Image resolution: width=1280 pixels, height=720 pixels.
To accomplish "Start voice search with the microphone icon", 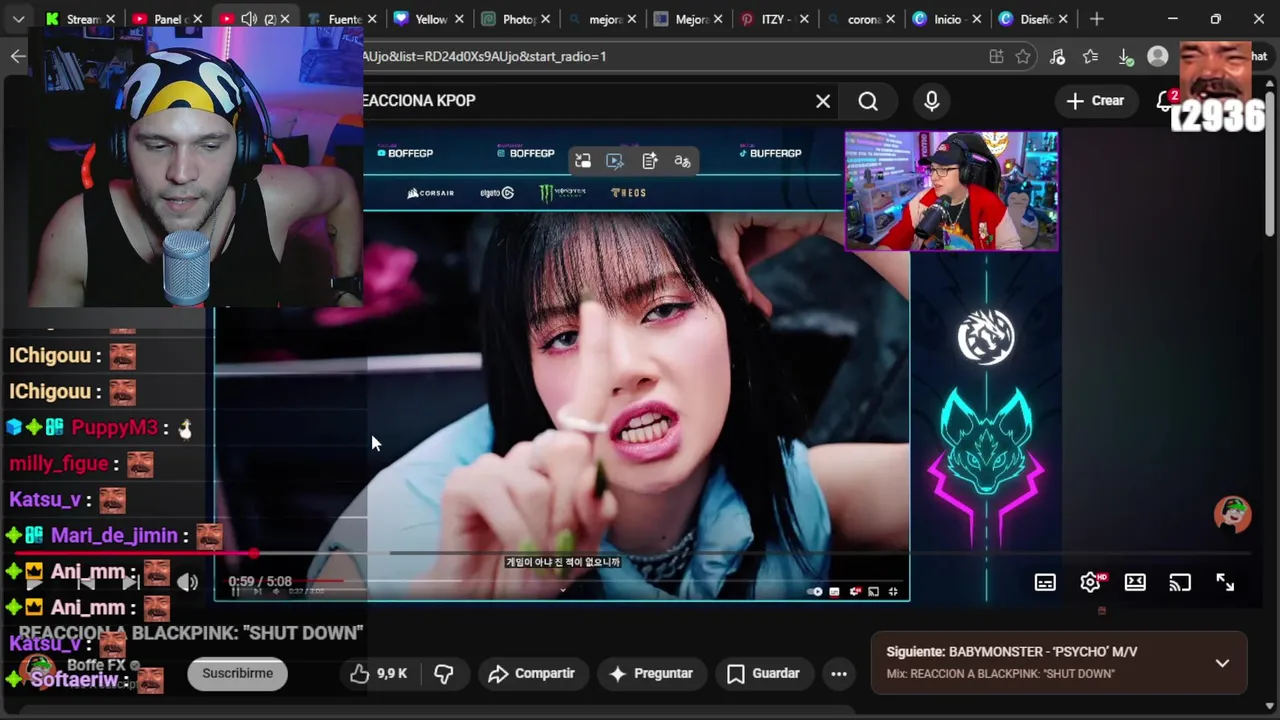I will tap(932, 101).
